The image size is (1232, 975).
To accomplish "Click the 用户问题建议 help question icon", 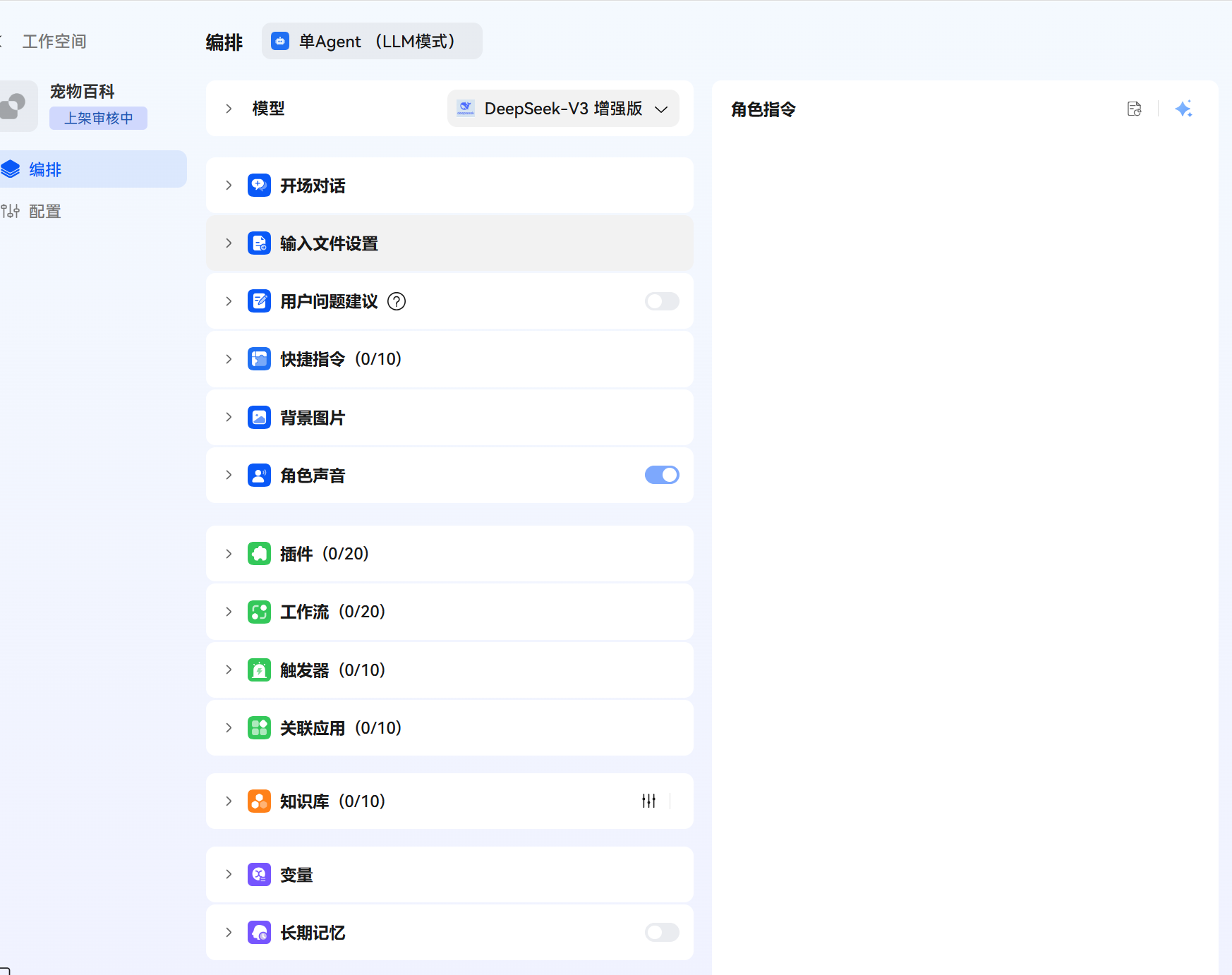I will [x=397, y=301].
